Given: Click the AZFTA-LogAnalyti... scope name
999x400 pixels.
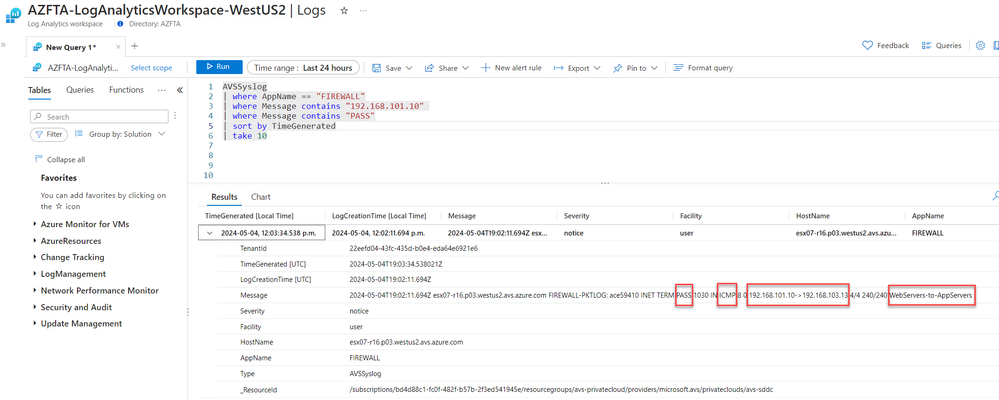Looking at the screenshot, I should pos(83,68).
